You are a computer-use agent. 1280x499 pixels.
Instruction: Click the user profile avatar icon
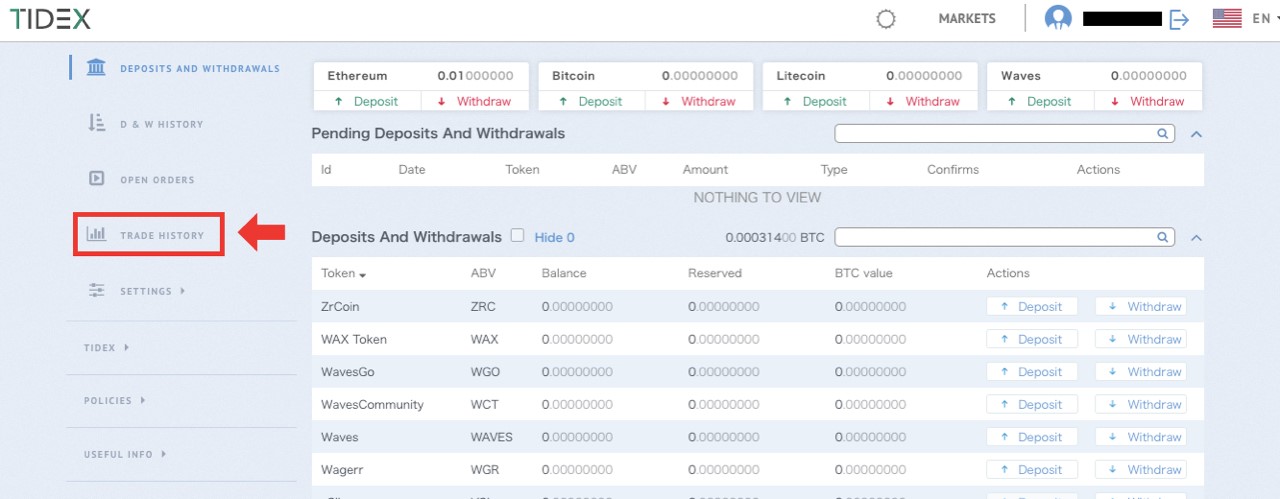pyautogui.click(x=1058, y=19)
